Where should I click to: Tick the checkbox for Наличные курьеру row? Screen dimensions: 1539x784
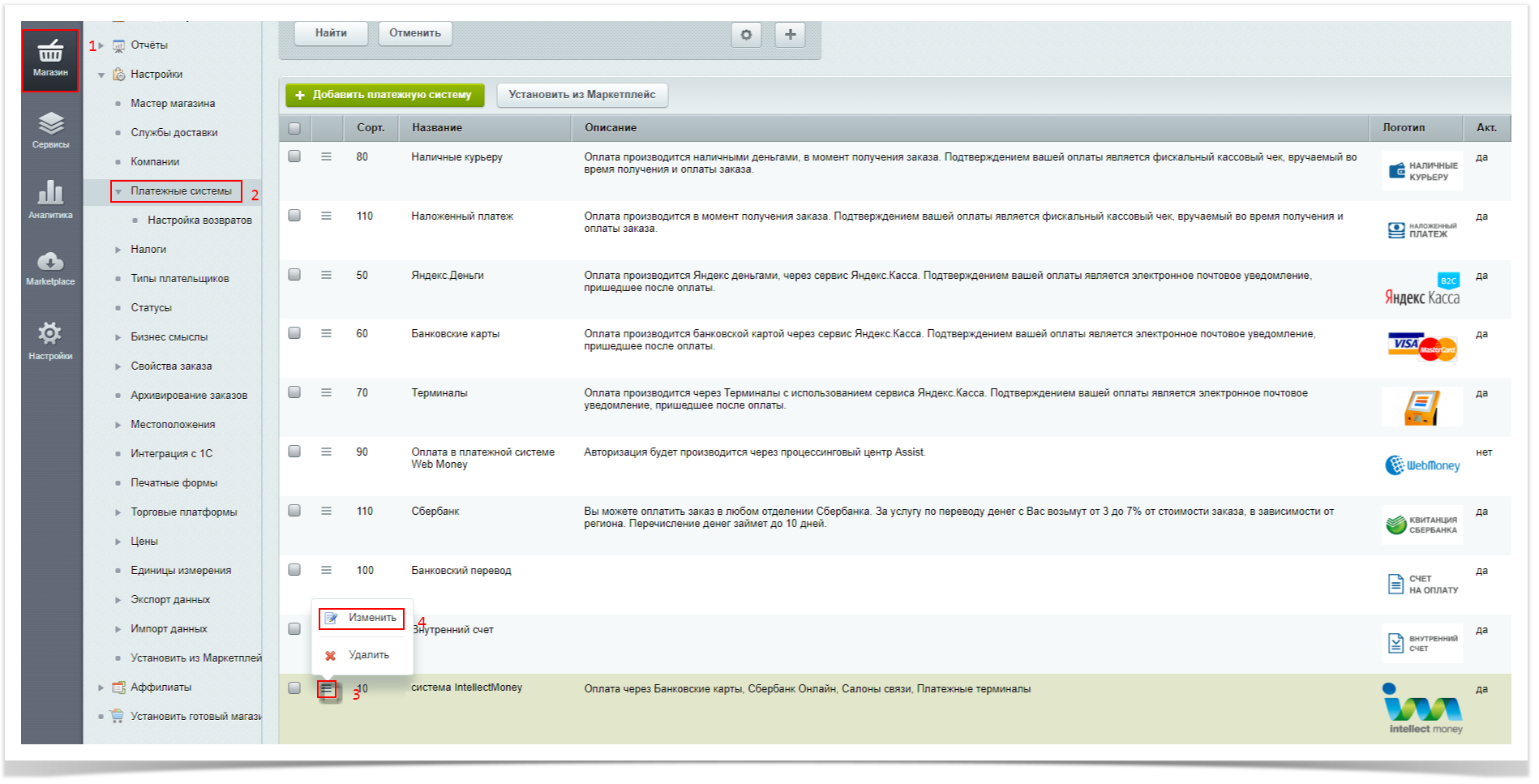[x=294, y=156]
